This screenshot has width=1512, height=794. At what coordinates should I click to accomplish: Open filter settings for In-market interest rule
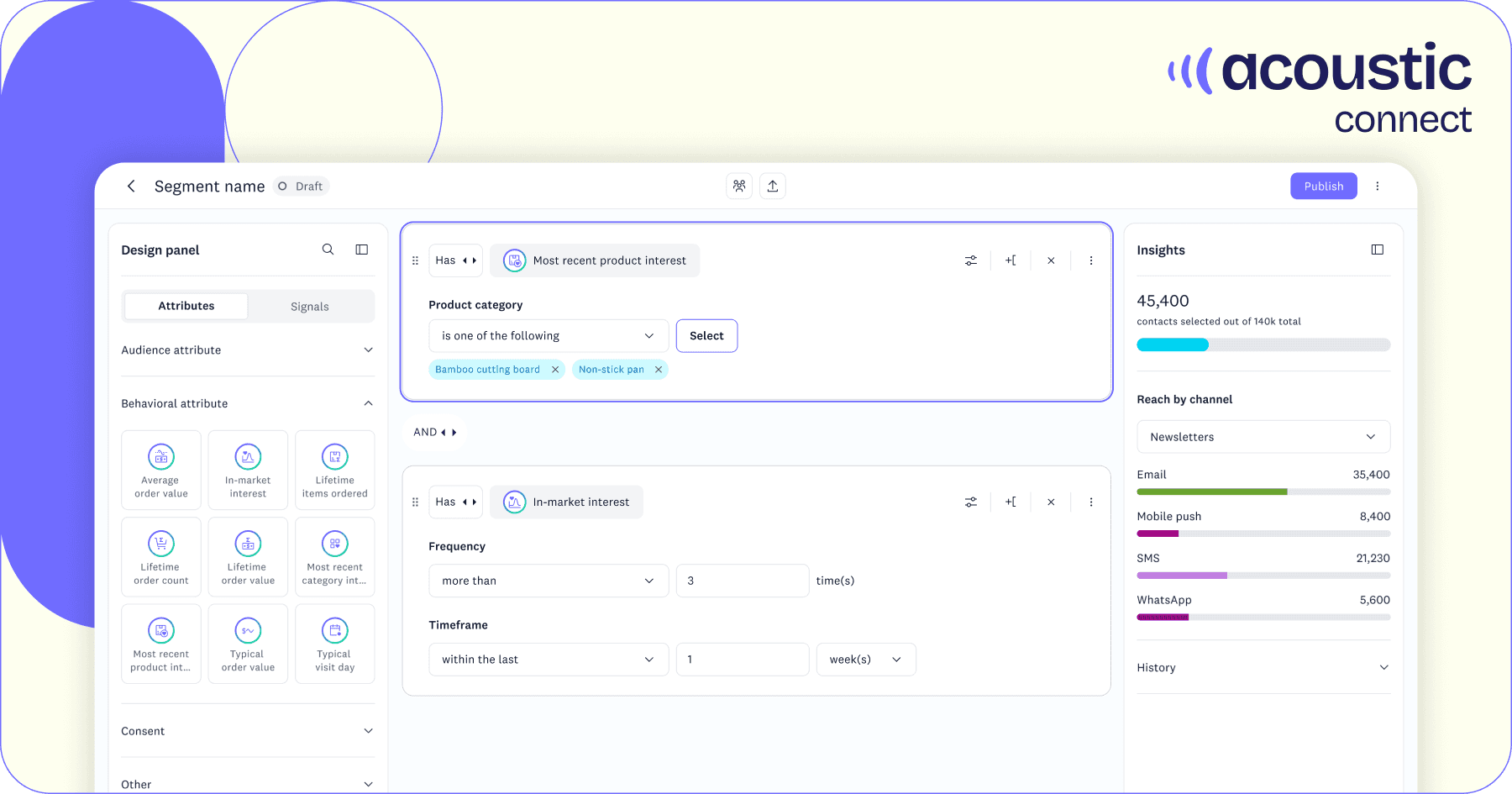(x=970, y=502)
